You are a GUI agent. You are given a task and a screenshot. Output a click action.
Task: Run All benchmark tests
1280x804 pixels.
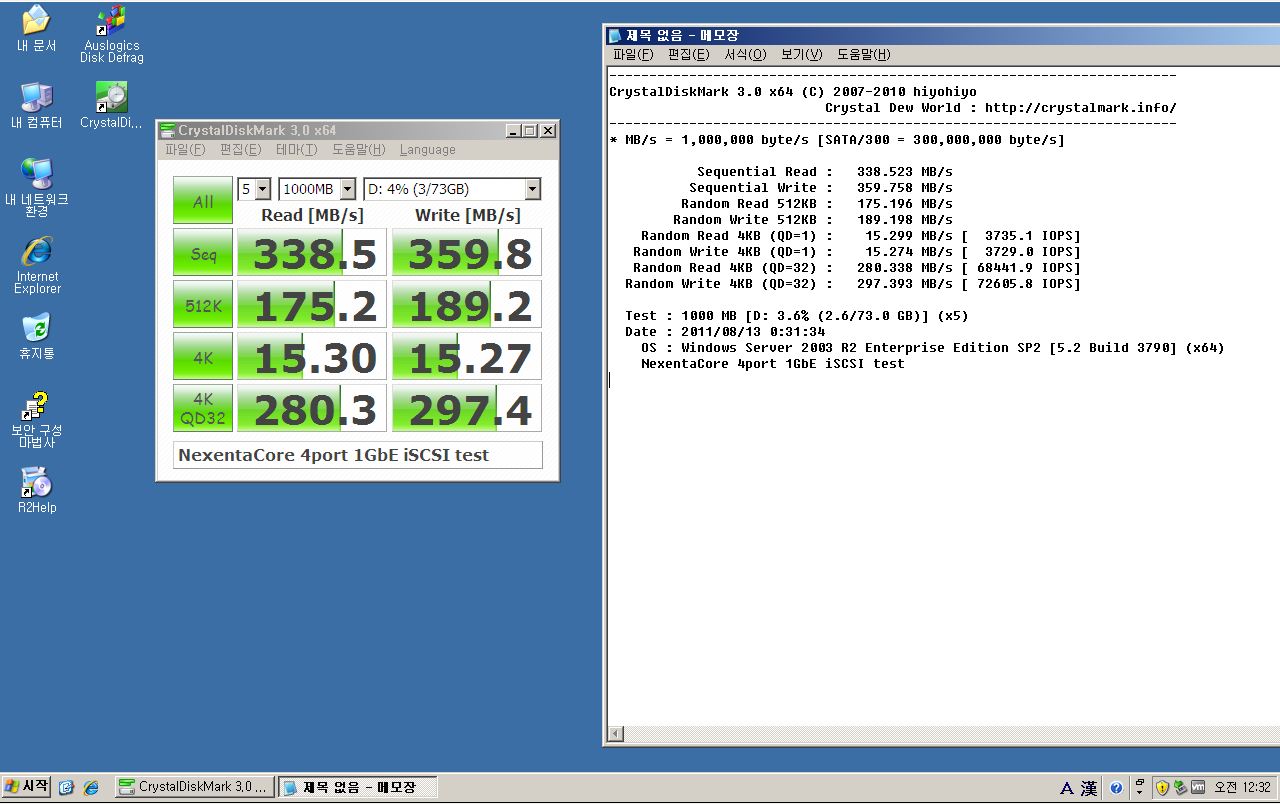tap(203, 200)
